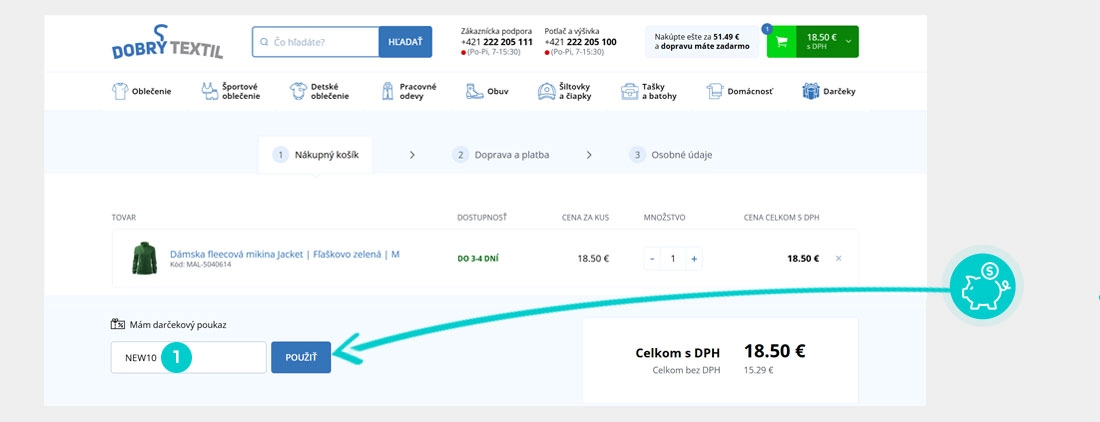Image resolution: width=1100 pixels, height=422 pixels.
Task: Call customer support number 222 205 111
Action: pos(496,42)
